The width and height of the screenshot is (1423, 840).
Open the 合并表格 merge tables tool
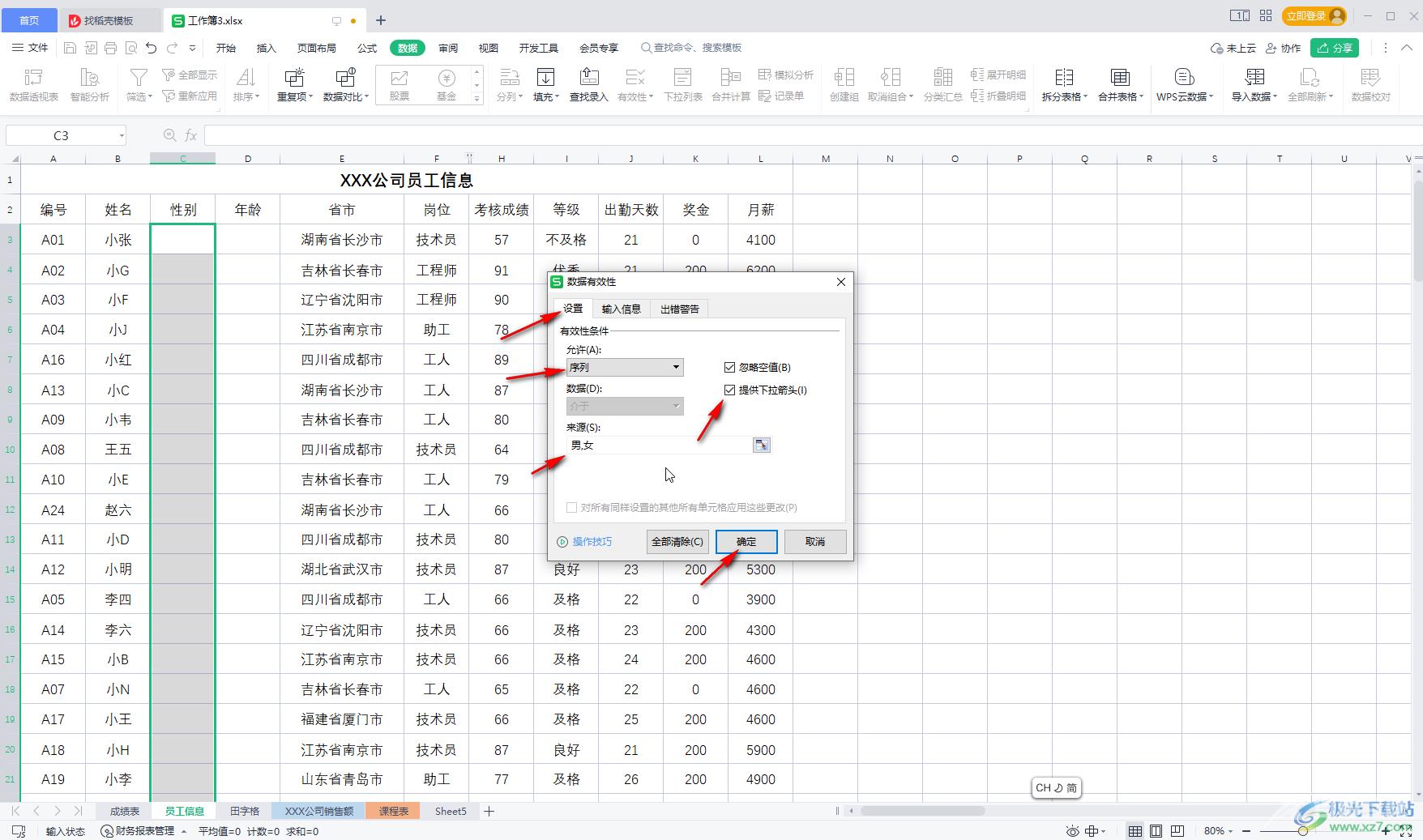click(1121, 84)
